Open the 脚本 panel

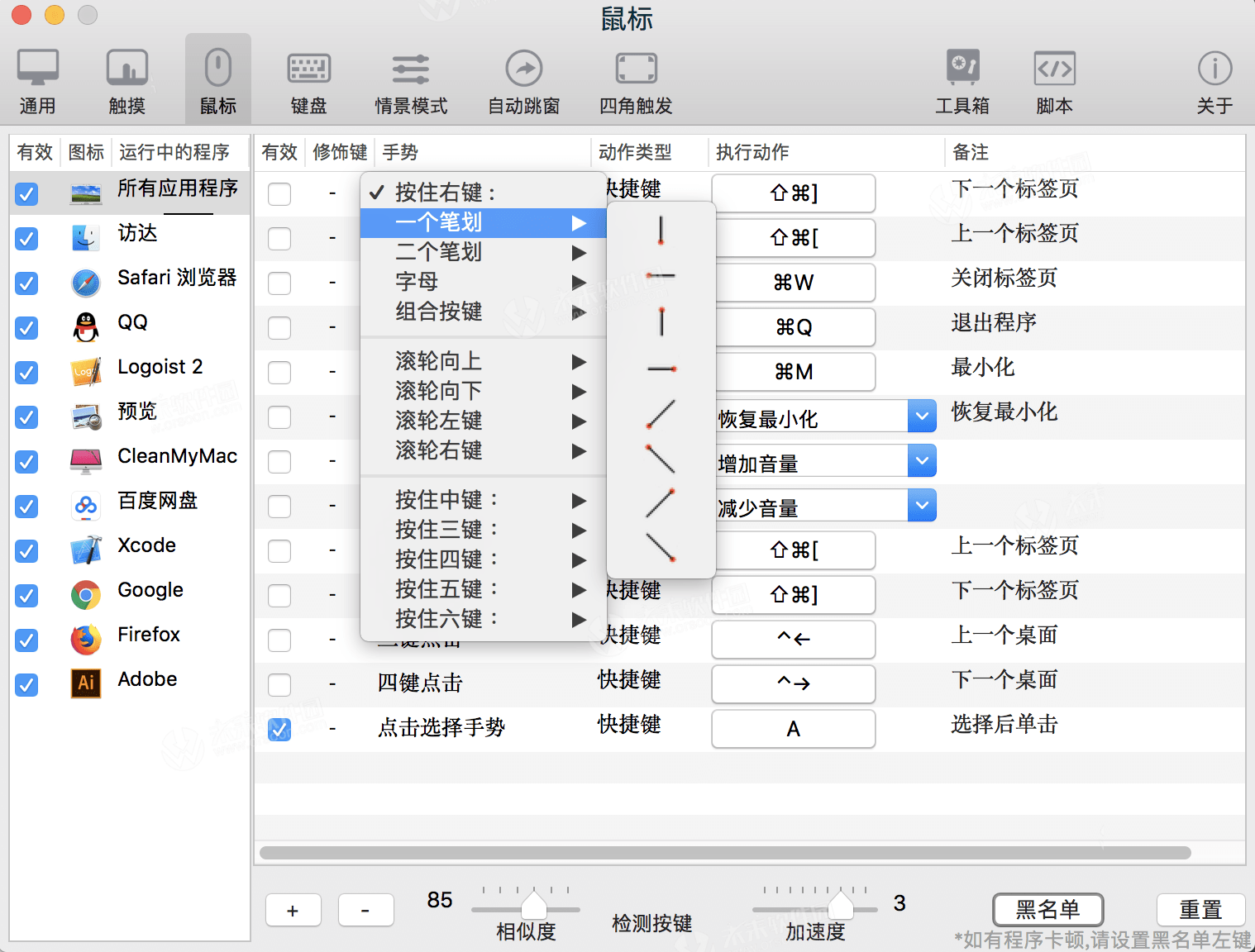coord(1053,79)
